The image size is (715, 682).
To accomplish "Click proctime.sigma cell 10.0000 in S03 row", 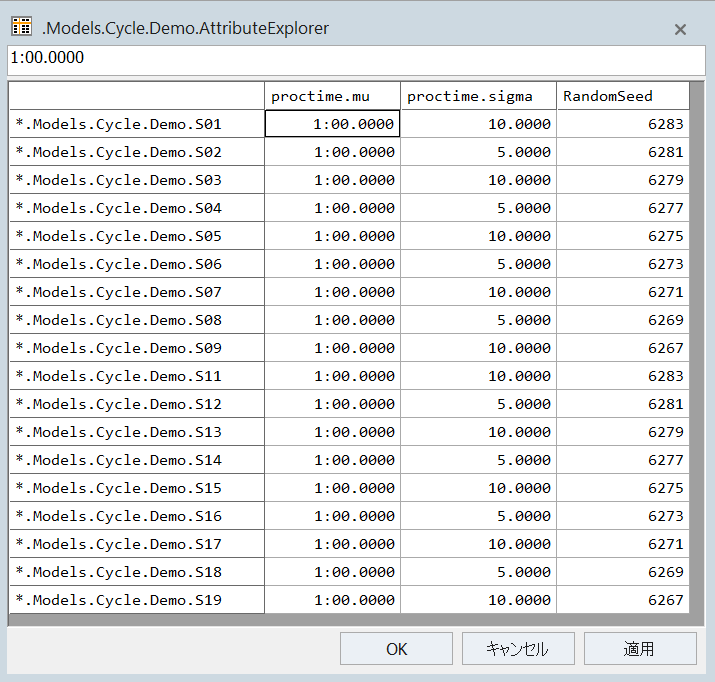I will pos(478,180).
